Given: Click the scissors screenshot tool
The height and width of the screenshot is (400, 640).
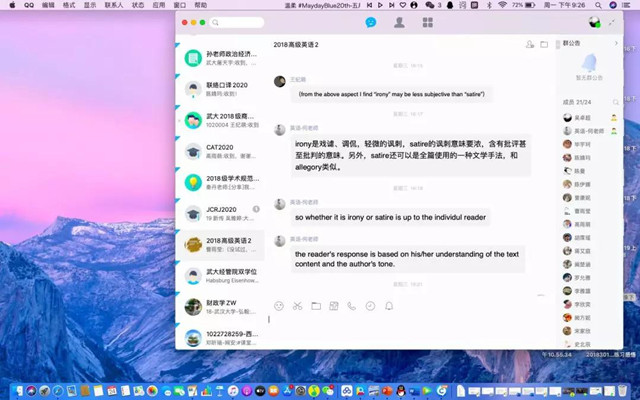Looking at the screenshot, I should [x=297, y=305].
